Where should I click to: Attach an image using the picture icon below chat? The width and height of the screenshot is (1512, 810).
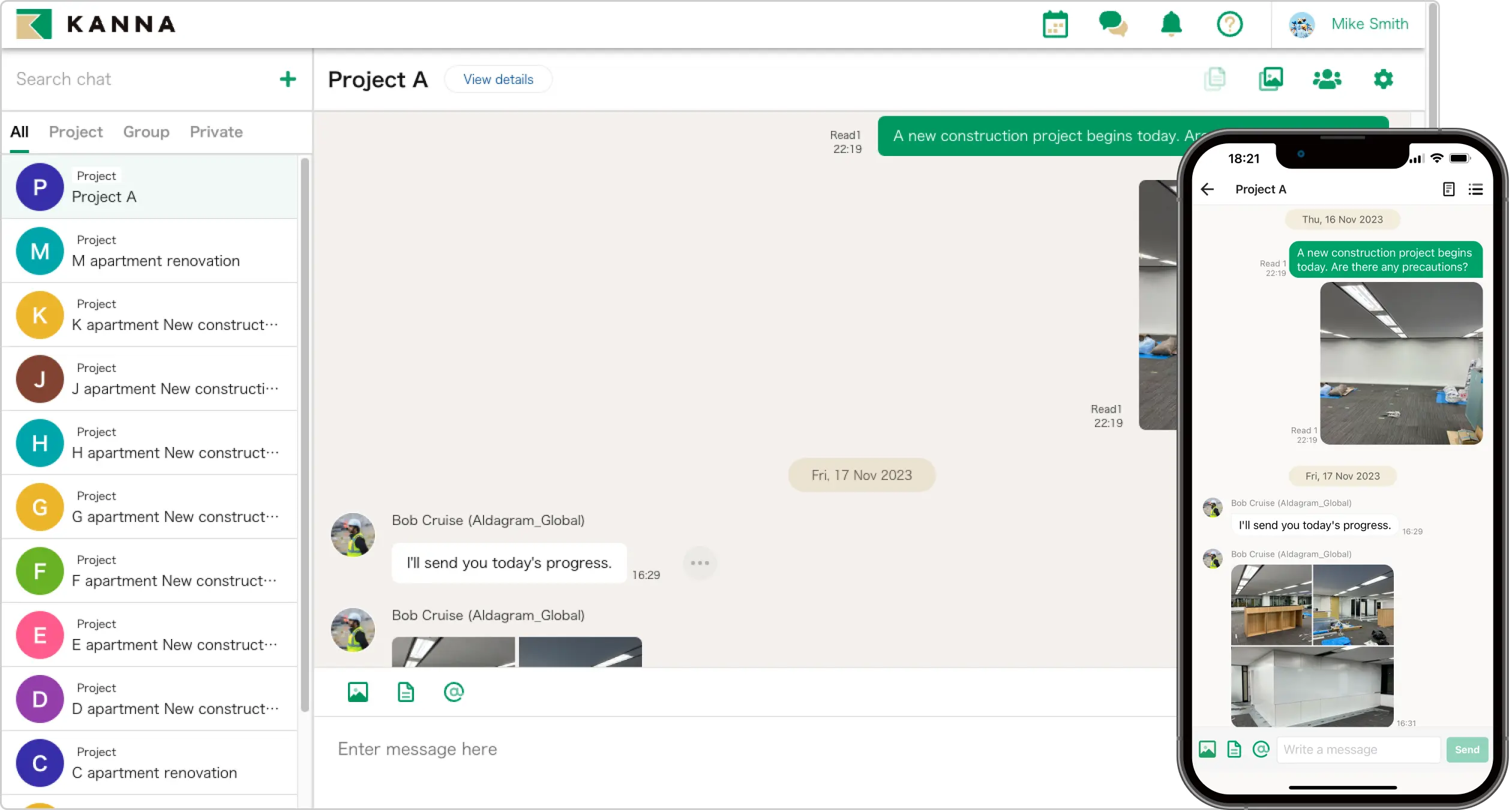click(x=358, y=691)
